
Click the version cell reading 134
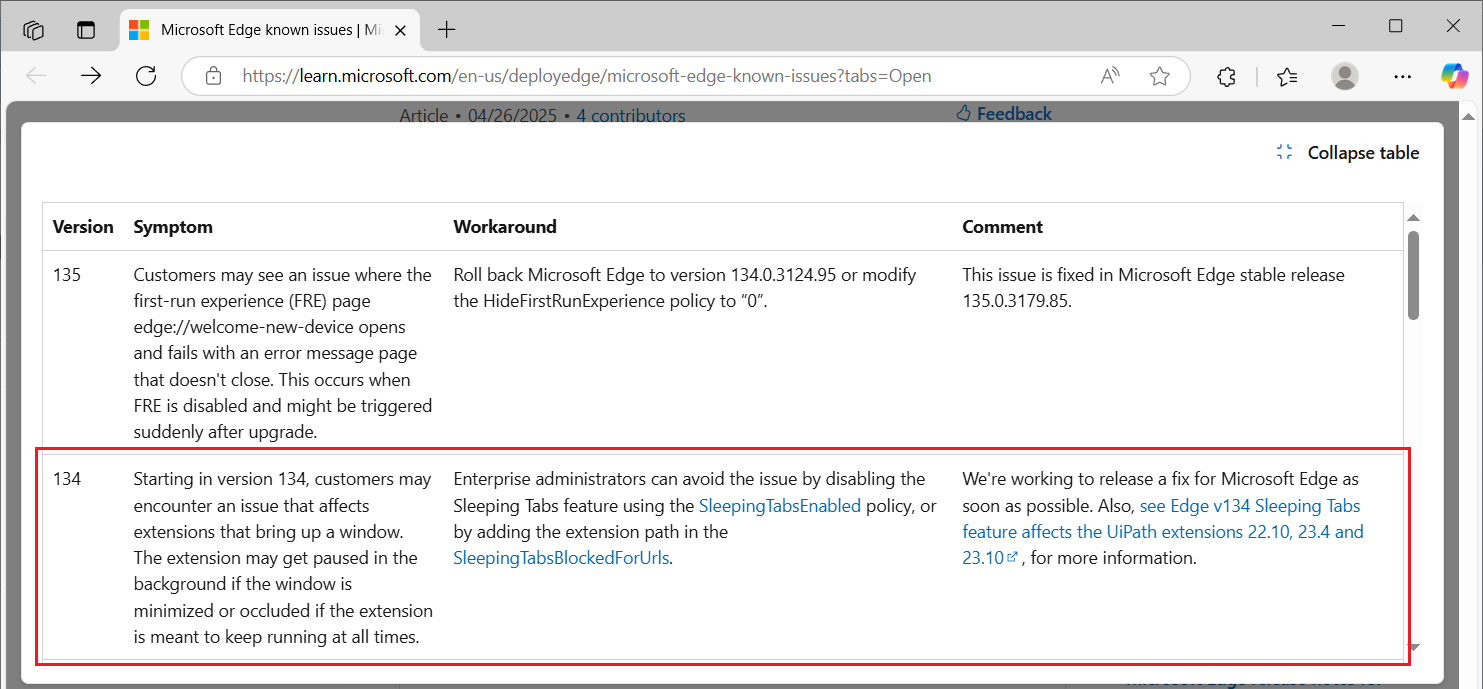[67, 479]
